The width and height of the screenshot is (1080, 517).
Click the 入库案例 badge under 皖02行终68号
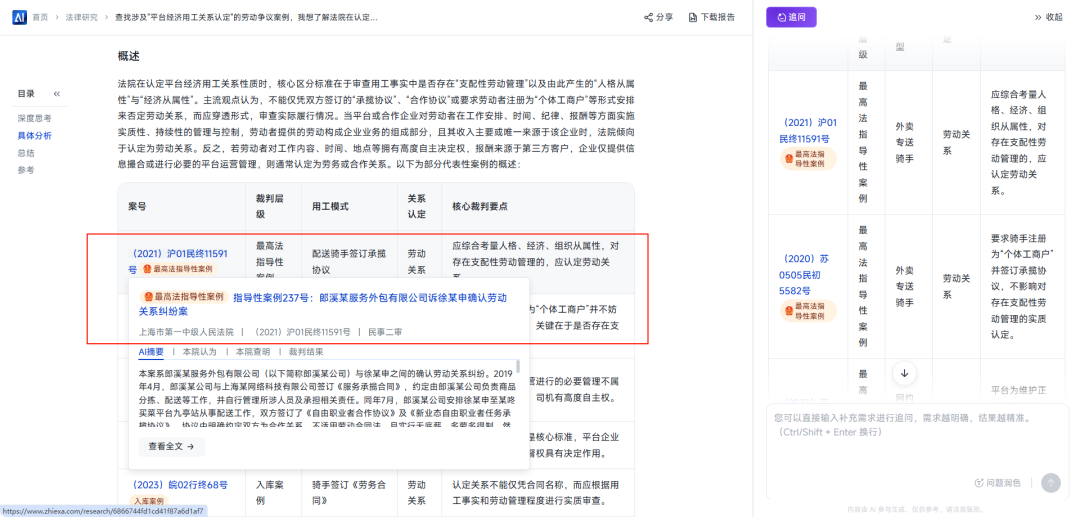[149, 501]
